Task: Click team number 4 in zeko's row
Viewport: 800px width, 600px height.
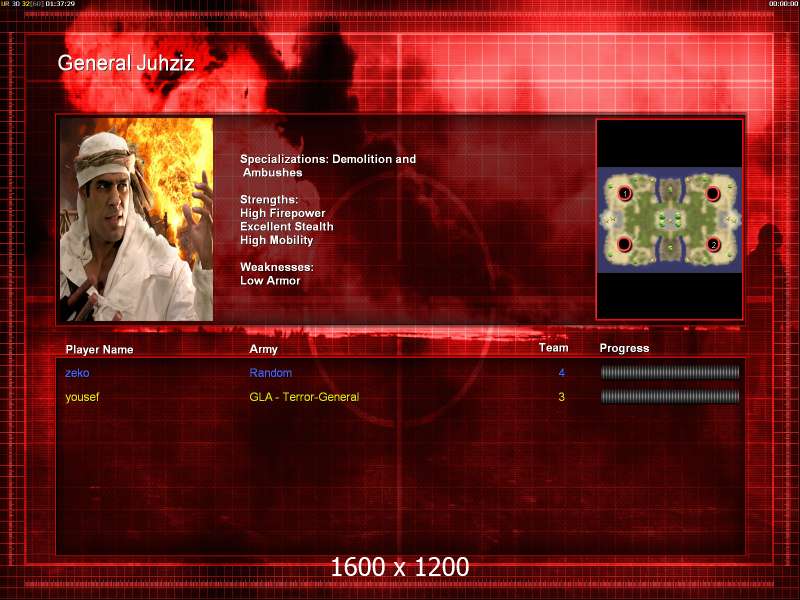Action: pos(562,373)
